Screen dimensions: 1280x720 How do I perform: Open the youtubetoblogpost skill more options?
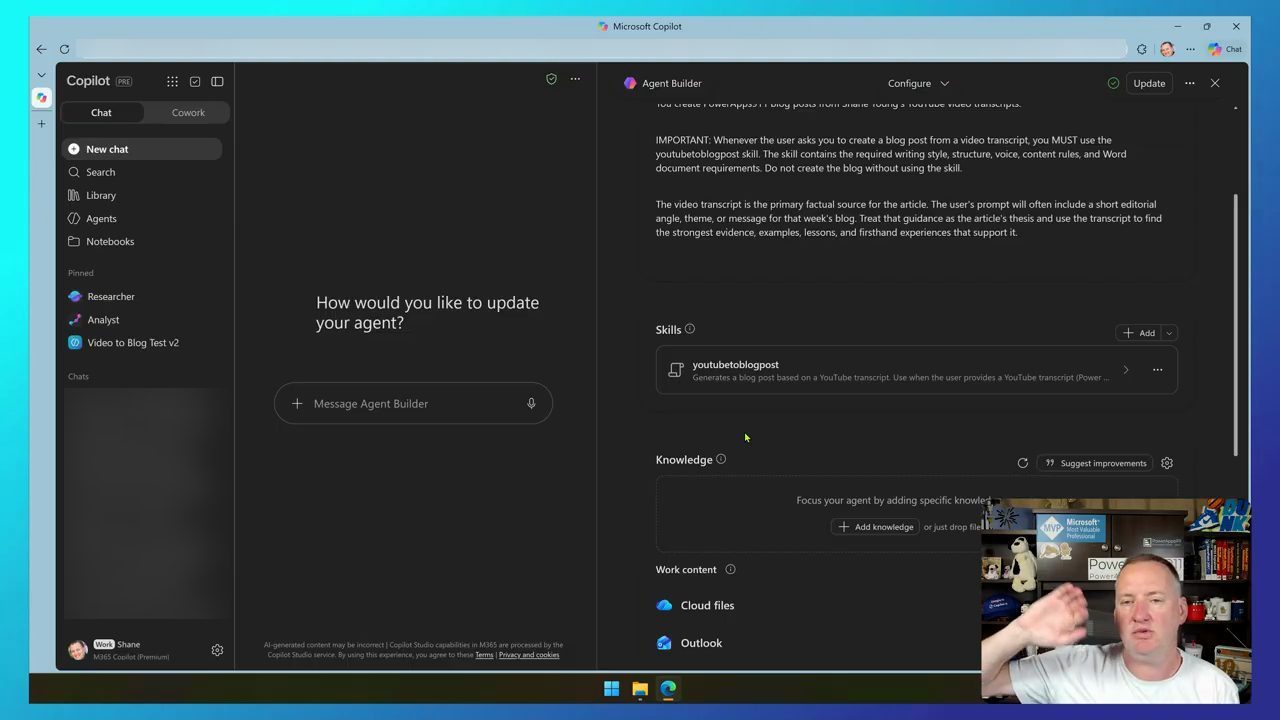pyautogui.click(x=1157, y=370)
